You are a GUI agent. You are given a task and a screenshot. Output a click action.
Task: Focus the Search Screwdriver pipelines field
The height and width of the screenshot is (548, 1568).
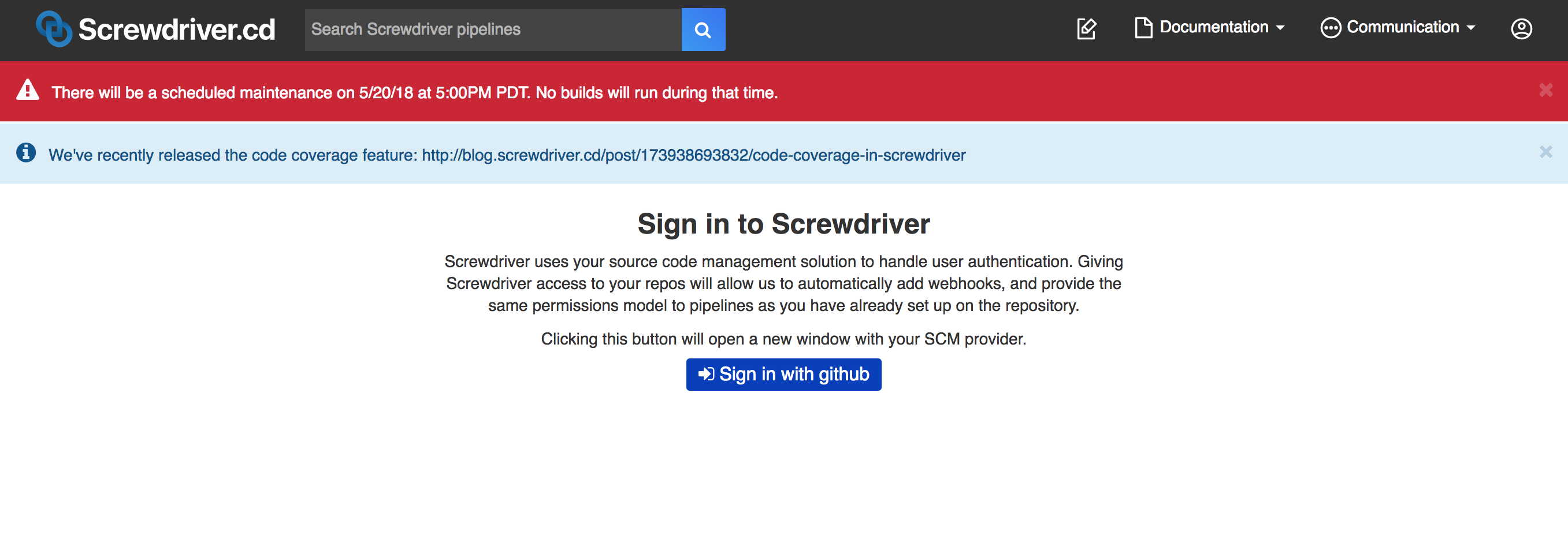click(493, 29)
